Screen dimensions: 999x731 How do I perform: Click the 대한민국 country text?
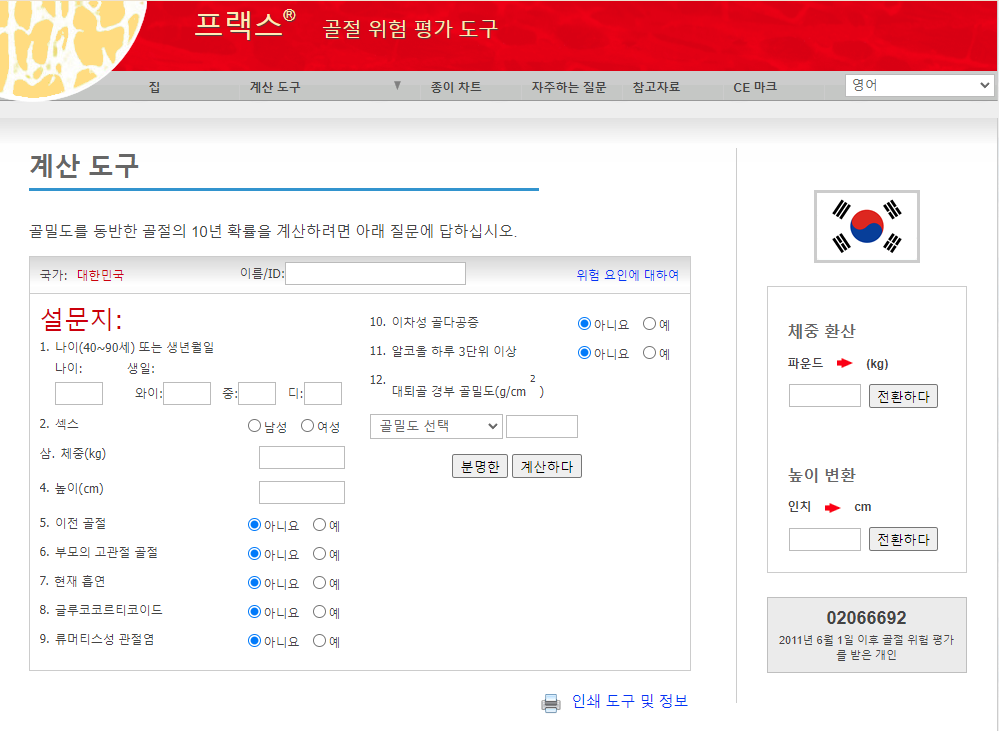tap(101, 275)
